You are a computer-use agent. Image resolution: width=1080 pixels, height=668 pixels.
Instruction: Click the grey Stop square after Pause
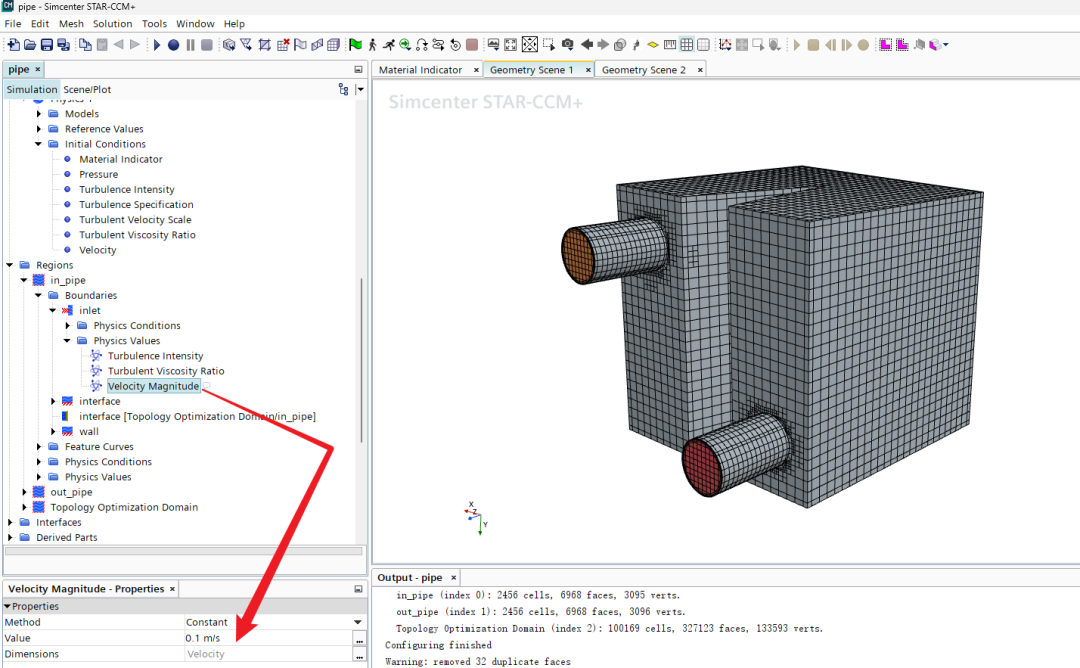tap(207, 45)
